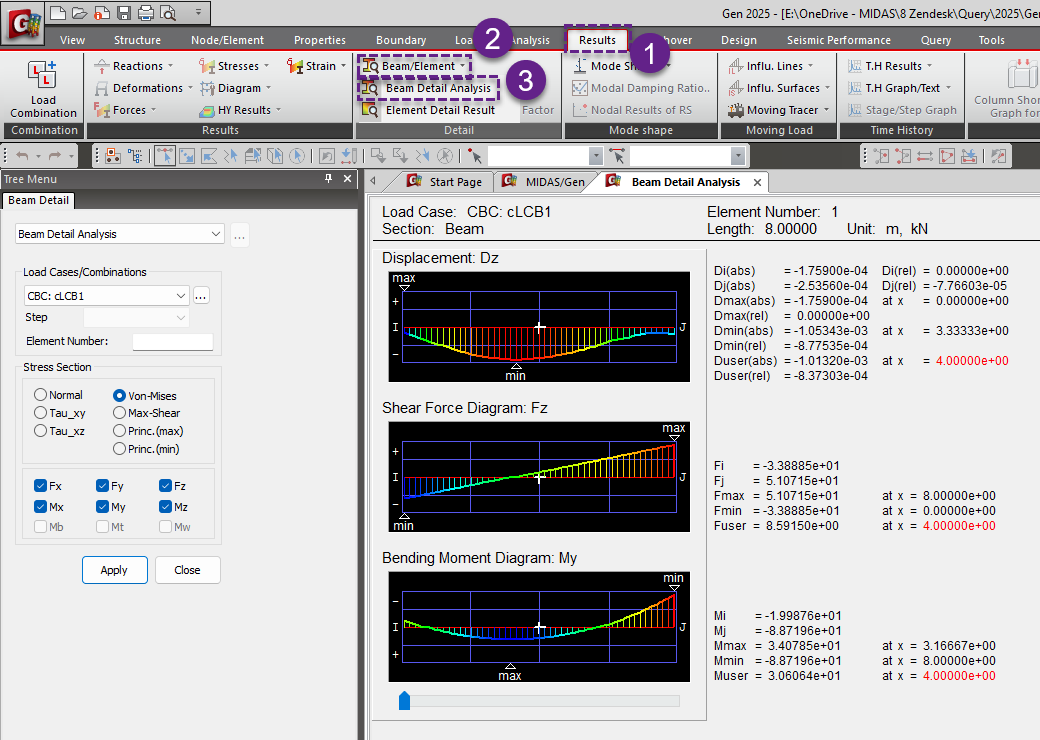Image resolution: width=1040 pixels, height=740 pixels.
Task: Click the Modal Damping Ratio icon
Action: [580, 88]
